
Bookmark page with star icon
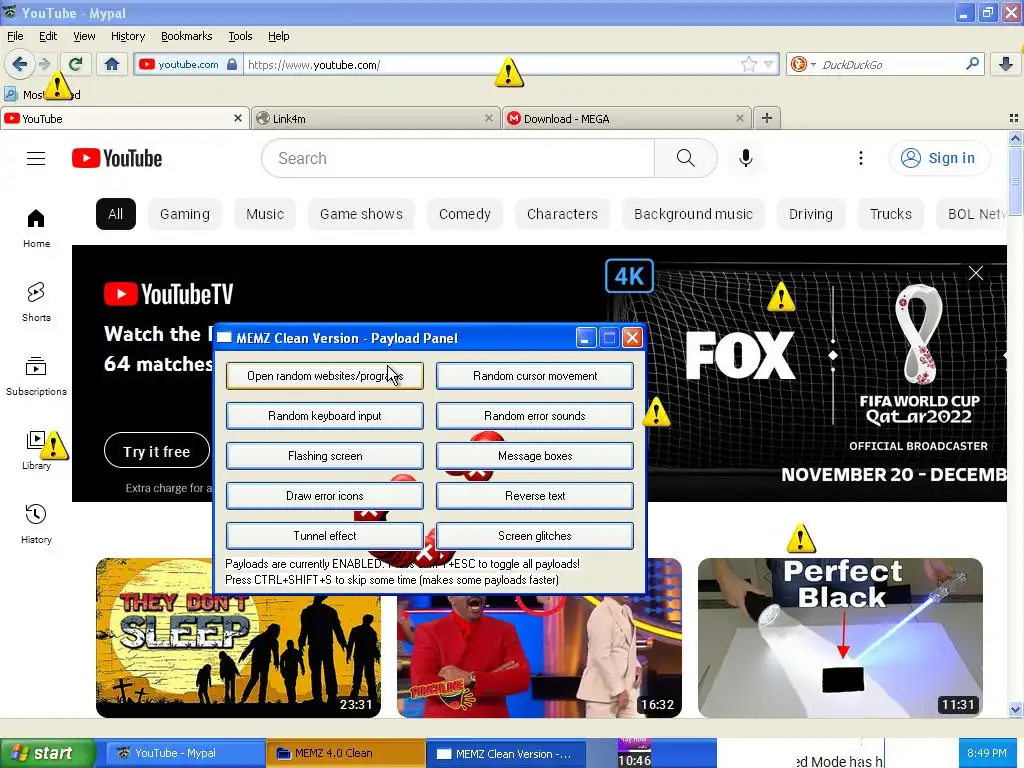point(748,64)
